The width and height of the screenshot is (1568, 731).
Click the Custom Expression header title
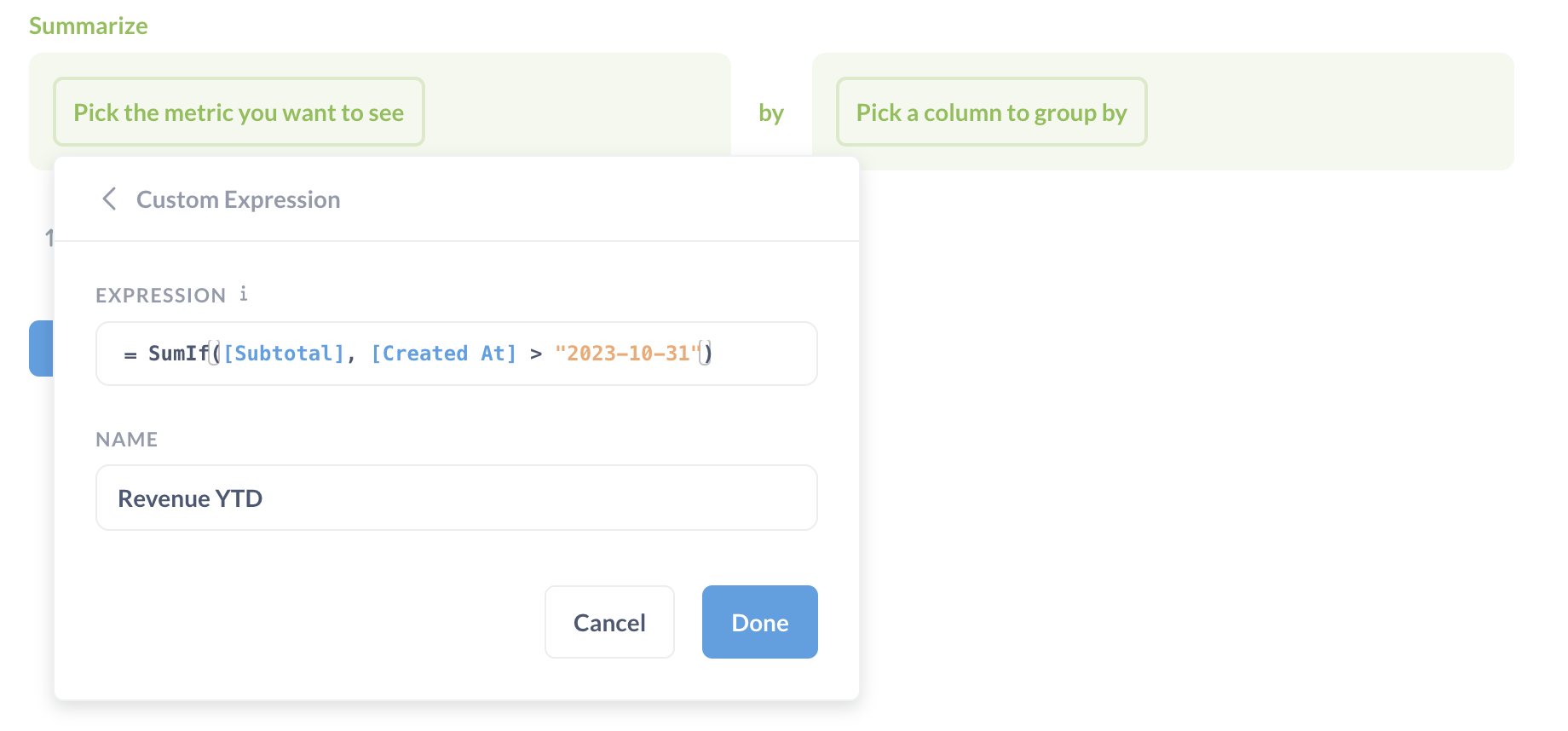tap(238, 199)
